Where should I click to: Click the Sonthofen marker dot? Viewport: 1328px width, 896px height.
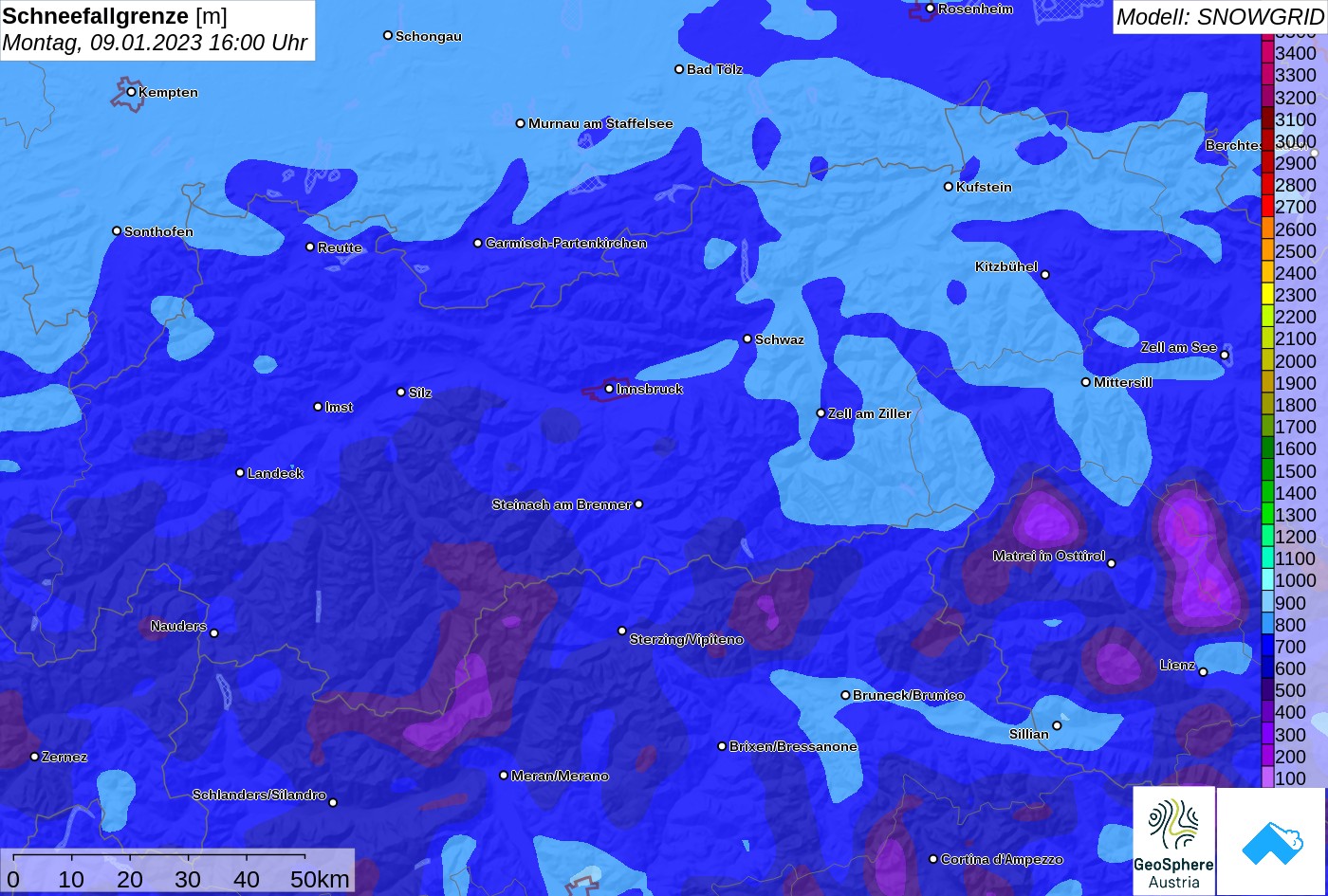point(117,231)
